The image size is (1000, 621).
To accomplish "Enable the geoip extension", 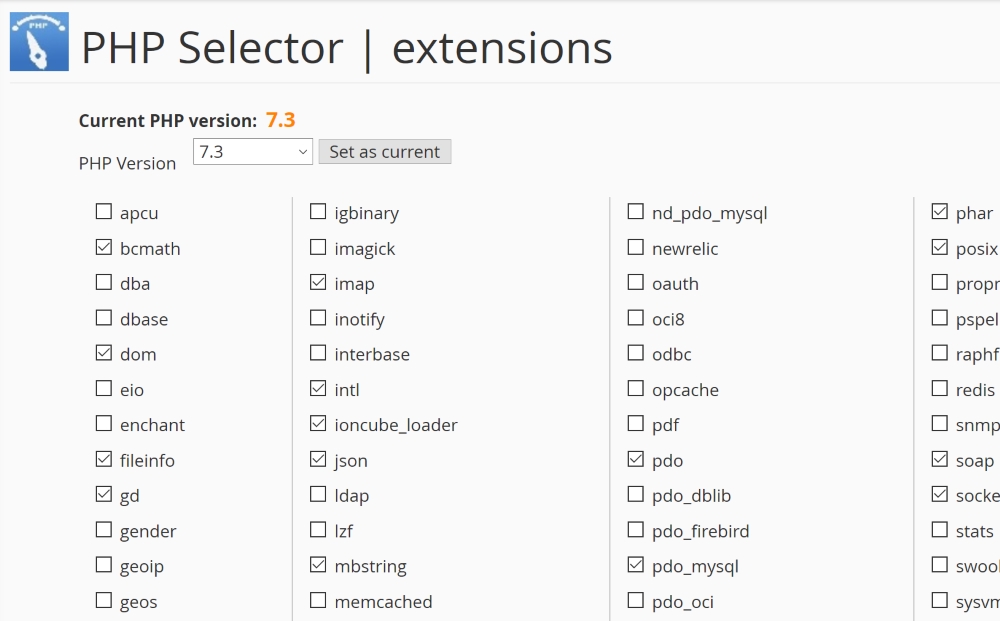I will click(103, 564).
